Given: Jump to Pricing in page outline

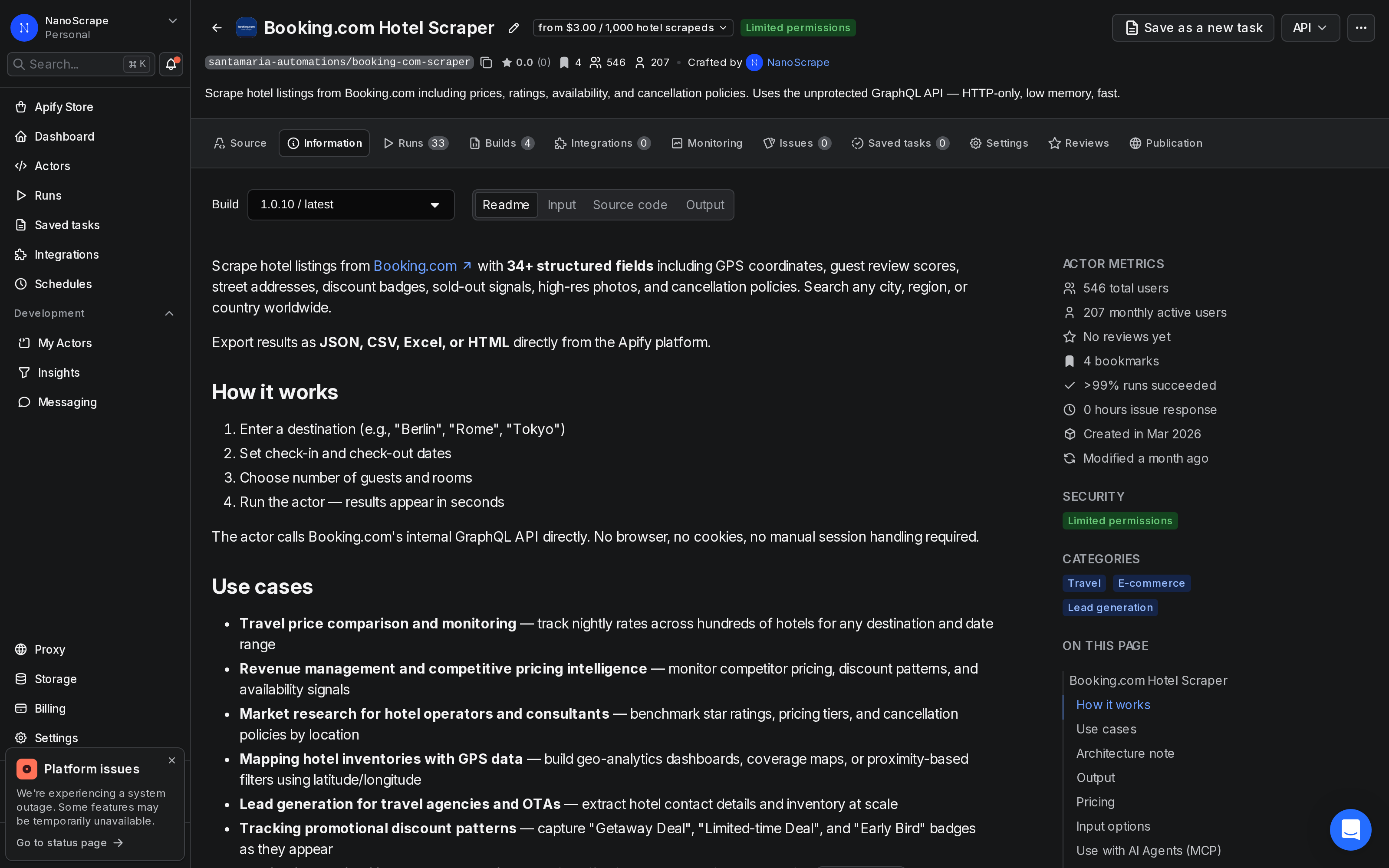Looking at the screenshot, I should [x=1095, y=802].
